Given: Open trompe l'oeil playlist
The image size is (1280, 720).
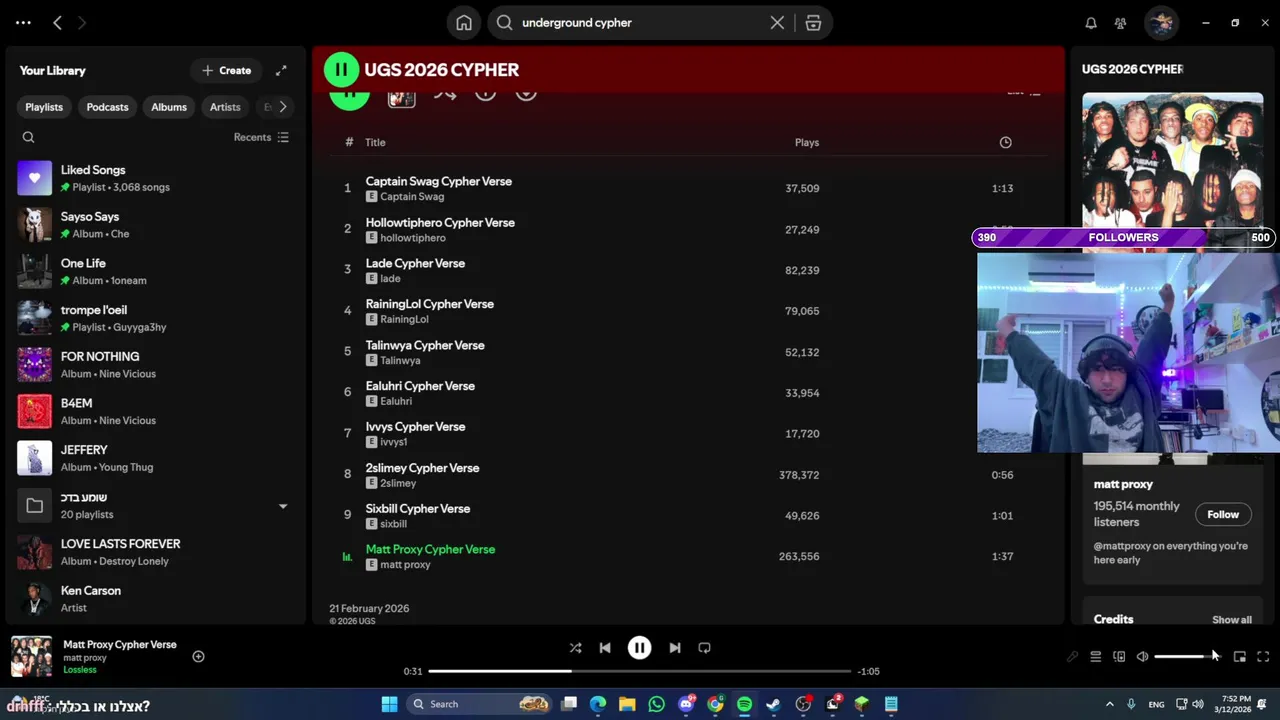Looking at the screenshot, I should click(x=155, y=318).
